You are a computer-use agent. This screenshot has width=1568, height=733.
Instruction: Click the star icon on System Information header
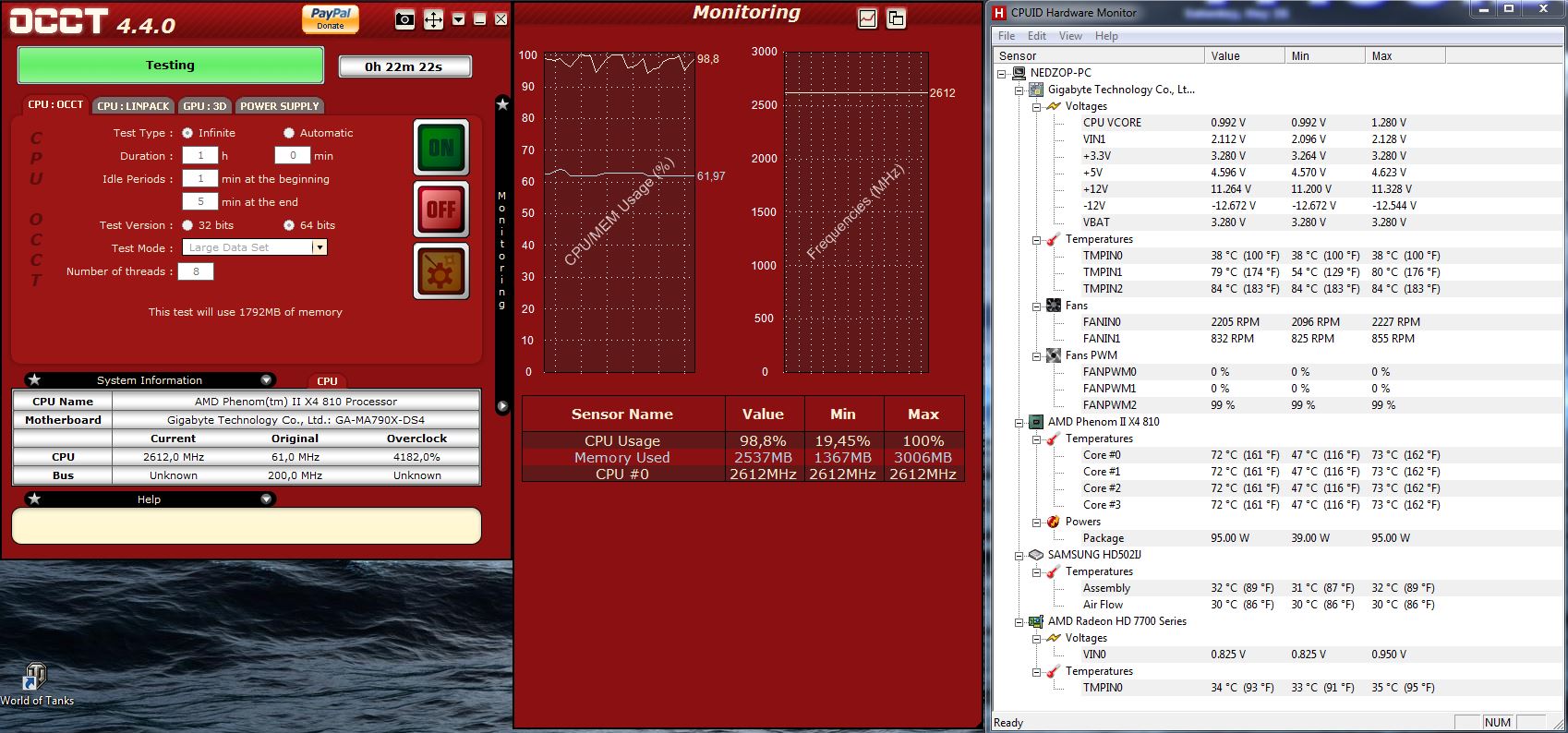(34, 380)
